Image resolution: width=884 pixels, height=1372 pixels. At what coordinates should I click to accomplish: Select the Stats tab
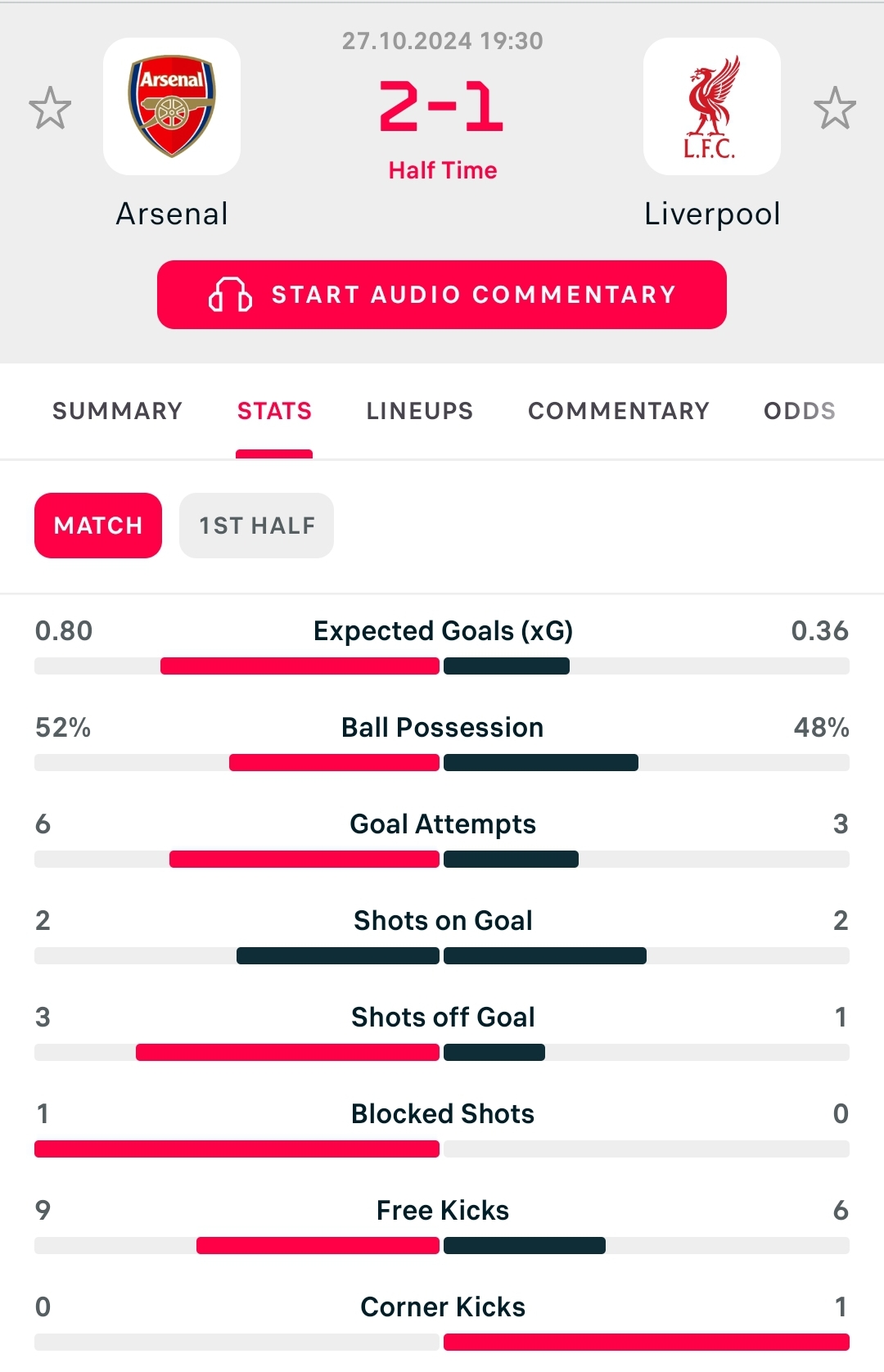pos(274,411)
